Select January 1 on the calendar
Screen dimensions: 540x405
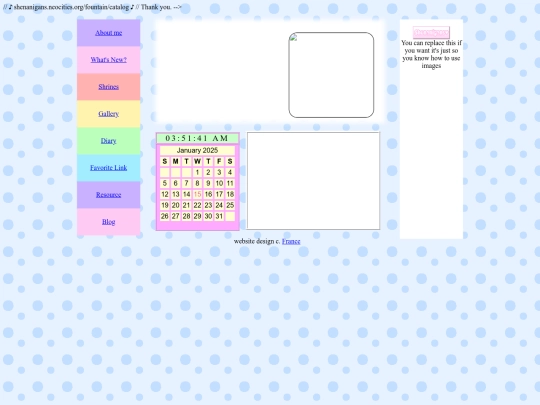pos(197,172)
